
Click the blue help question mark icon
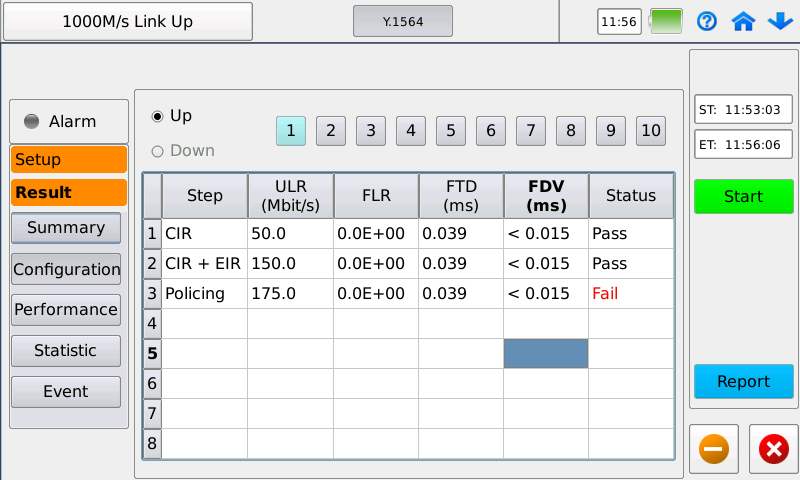tap(707, 21)
